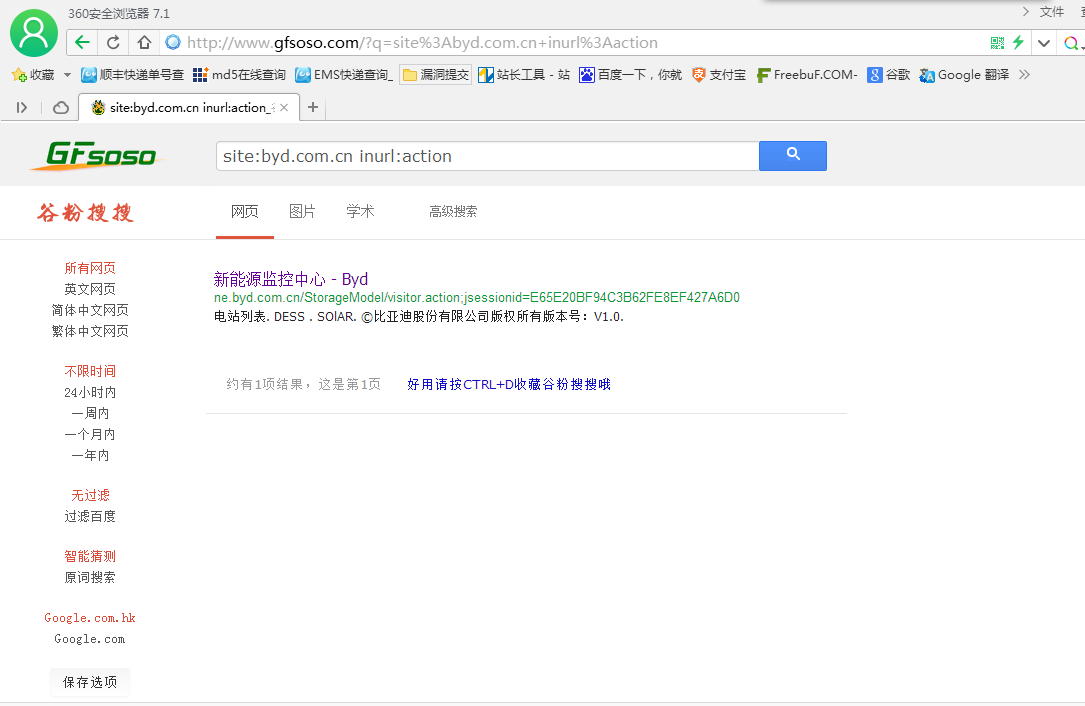Select 一周内 time filter
Image resolution: width=1085 pixels, height=706 pixels.
[90, 413]
